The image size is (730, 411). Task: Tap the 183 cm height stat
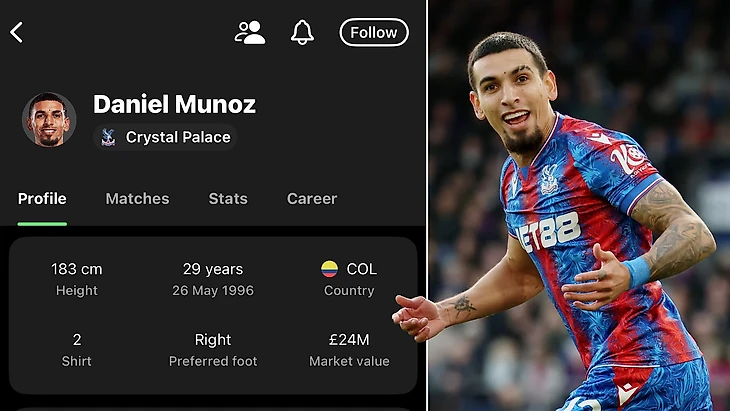(x=77, y=269)
